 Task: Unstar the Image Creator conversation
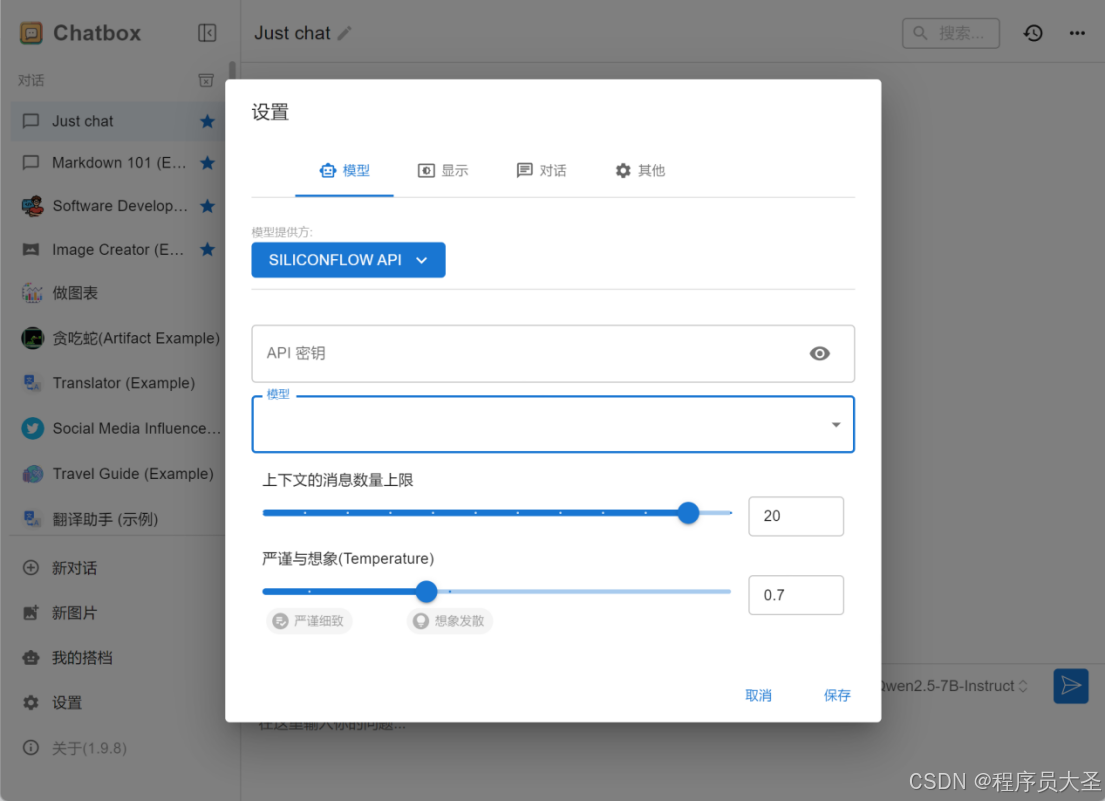pos(207,249)
